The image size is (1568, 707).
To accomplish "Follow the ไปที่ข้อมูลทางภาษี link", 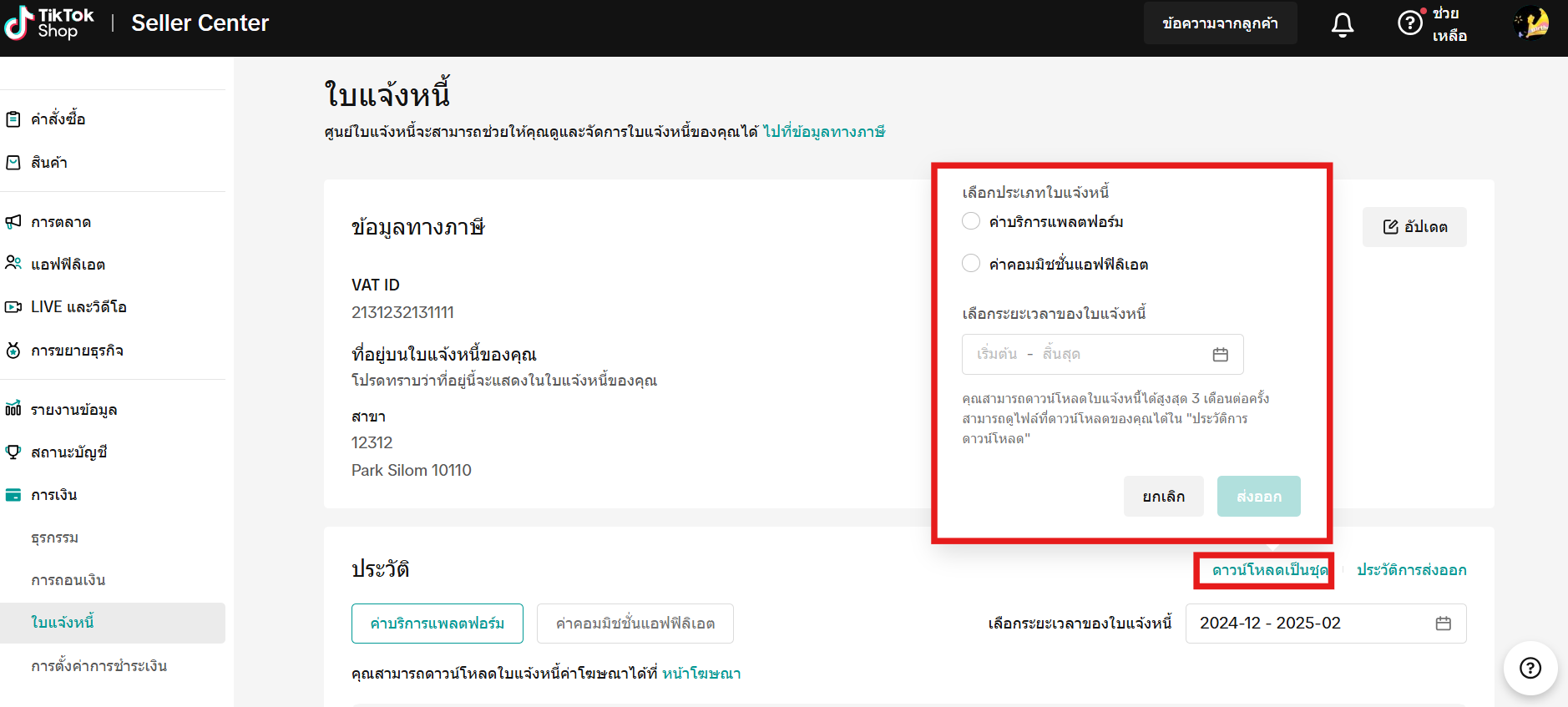I will click(824, 132).
